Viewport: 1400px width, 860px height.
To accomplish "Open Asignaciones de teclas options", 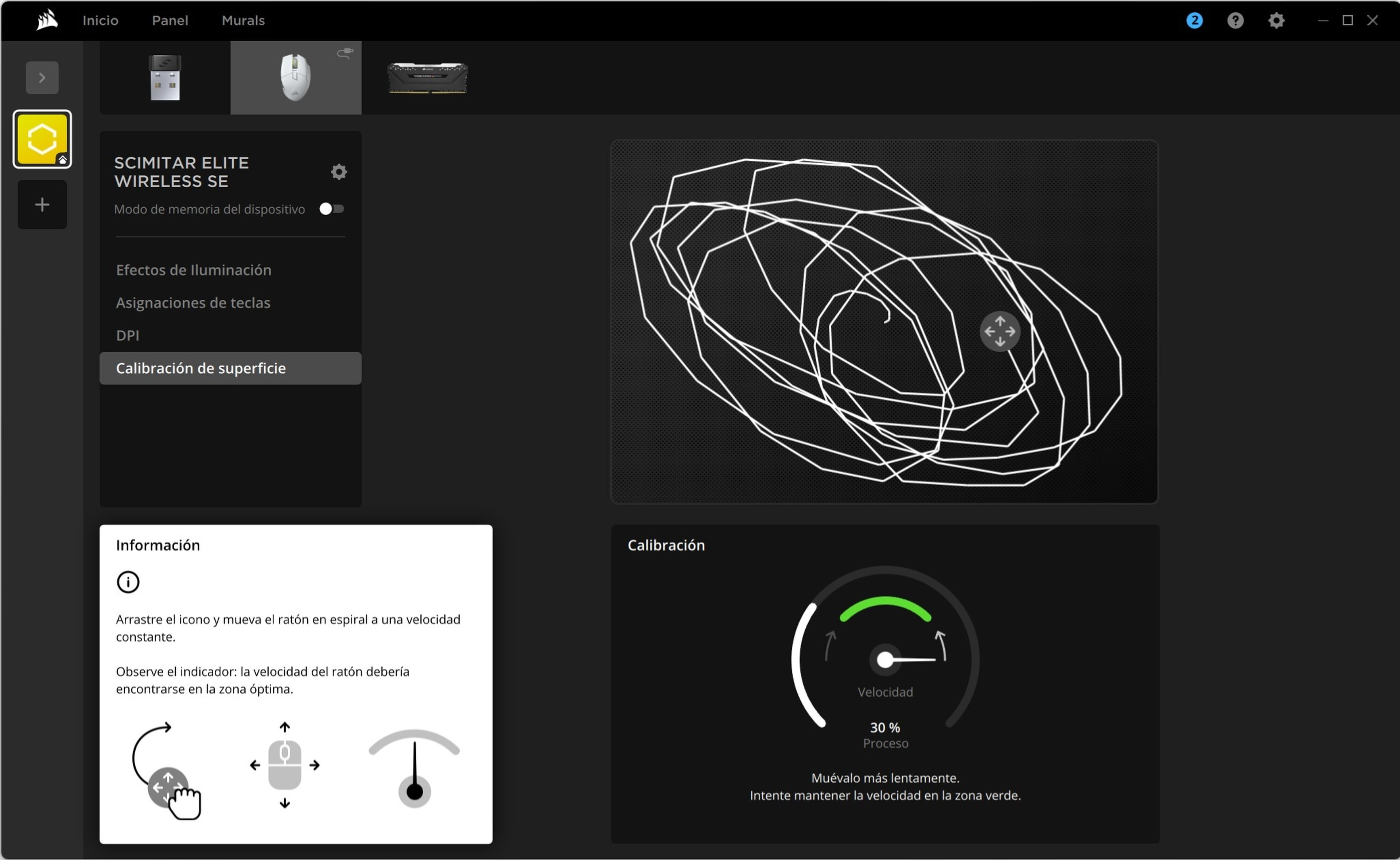I will pyautogui.click(x=194, y=302).
